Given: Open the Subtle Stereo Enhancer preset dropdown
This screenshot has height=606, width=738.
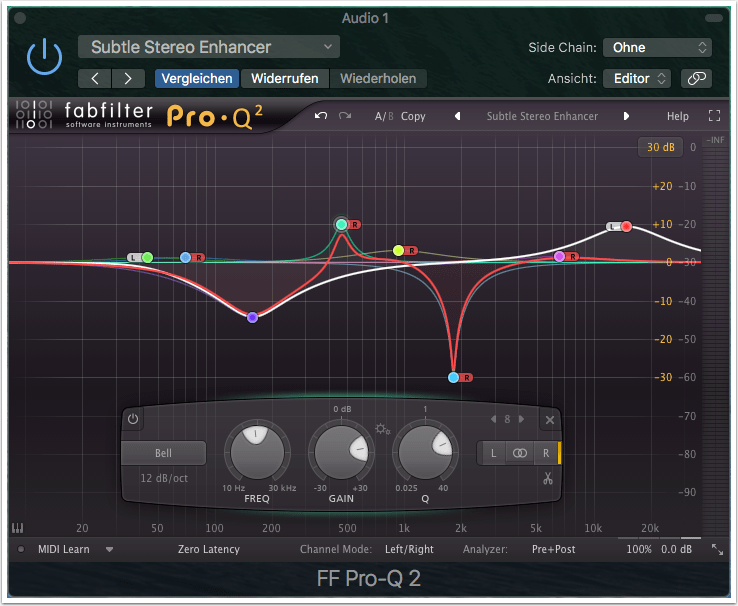Looking at the screenshot, I should click(209, 47).
